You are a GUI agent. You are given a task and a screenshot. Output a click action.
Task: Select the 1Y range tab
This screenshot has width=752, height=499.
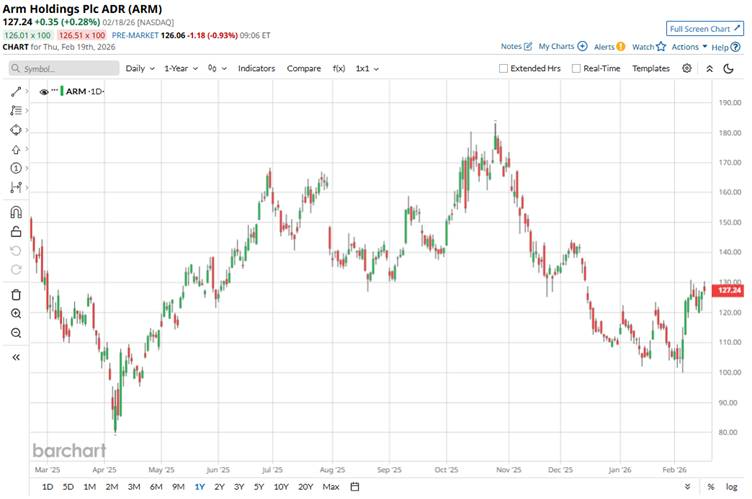click(x=200, y=487)
